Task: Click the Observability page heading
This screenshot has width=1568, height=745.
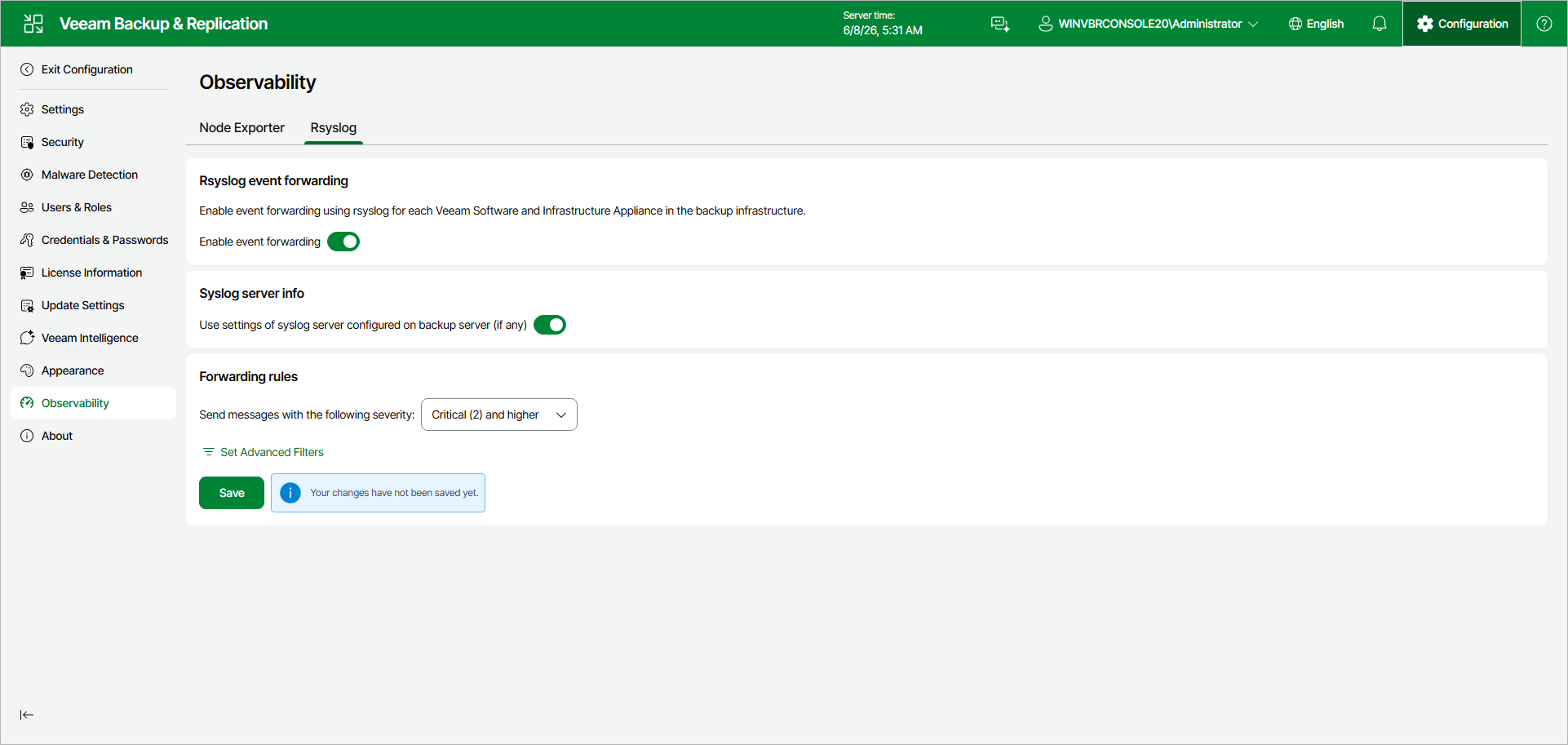Action: coord(258,82)
